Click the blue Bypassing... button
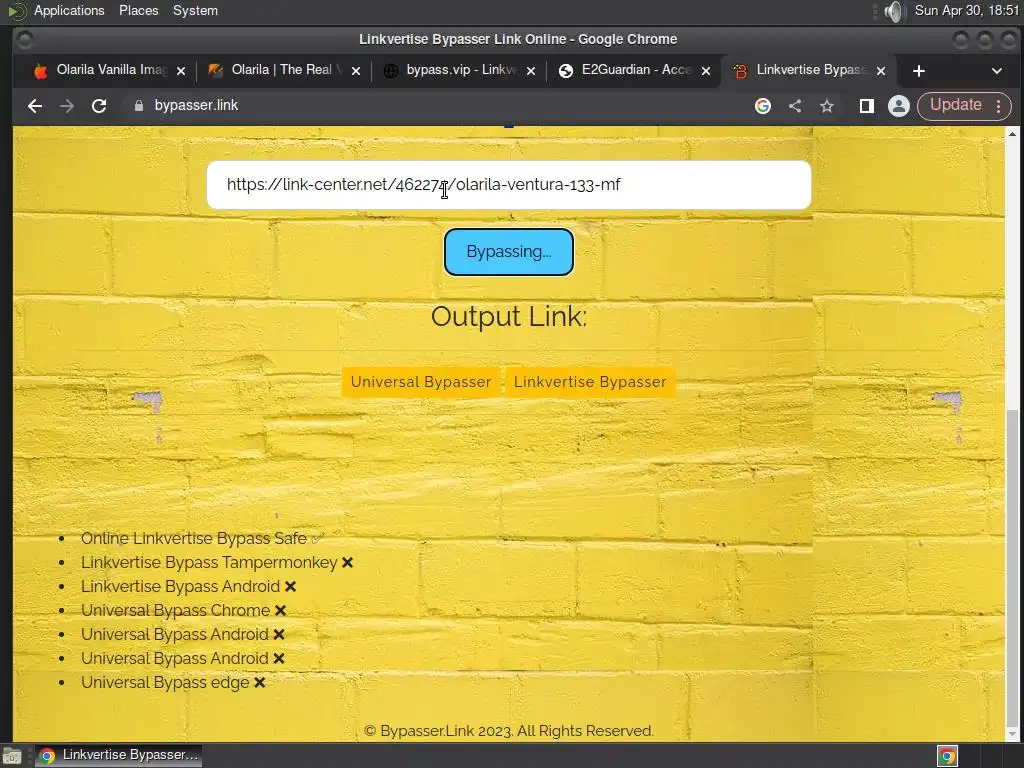 509,252
